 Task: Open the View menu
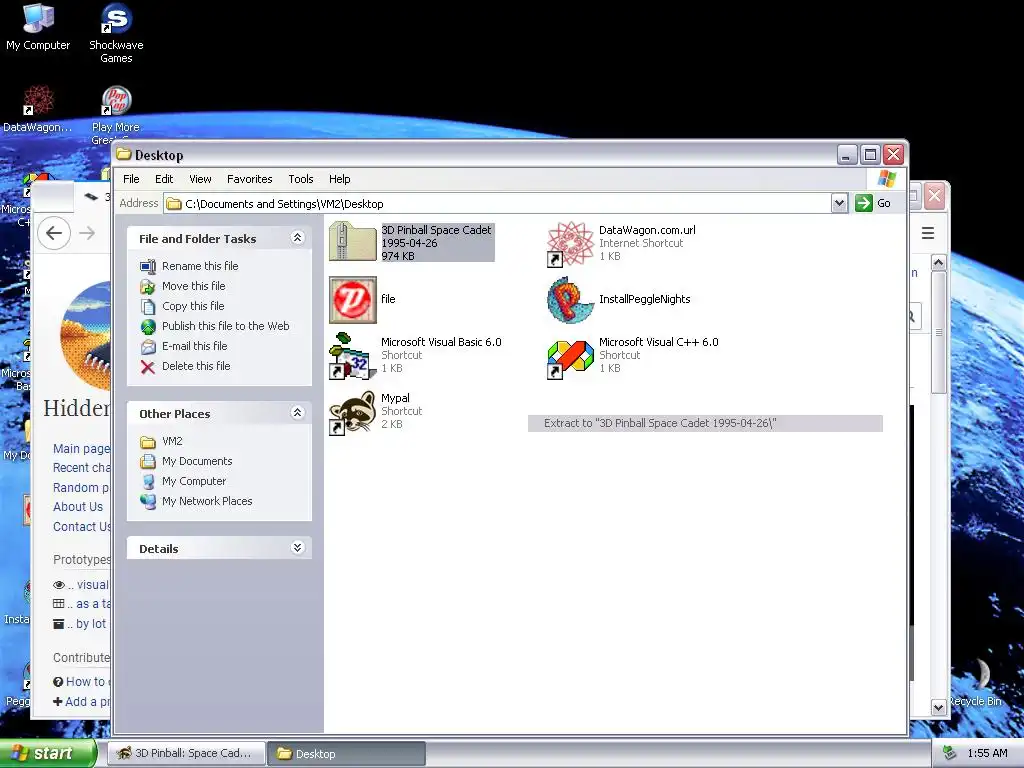click(x=200, y=179)
